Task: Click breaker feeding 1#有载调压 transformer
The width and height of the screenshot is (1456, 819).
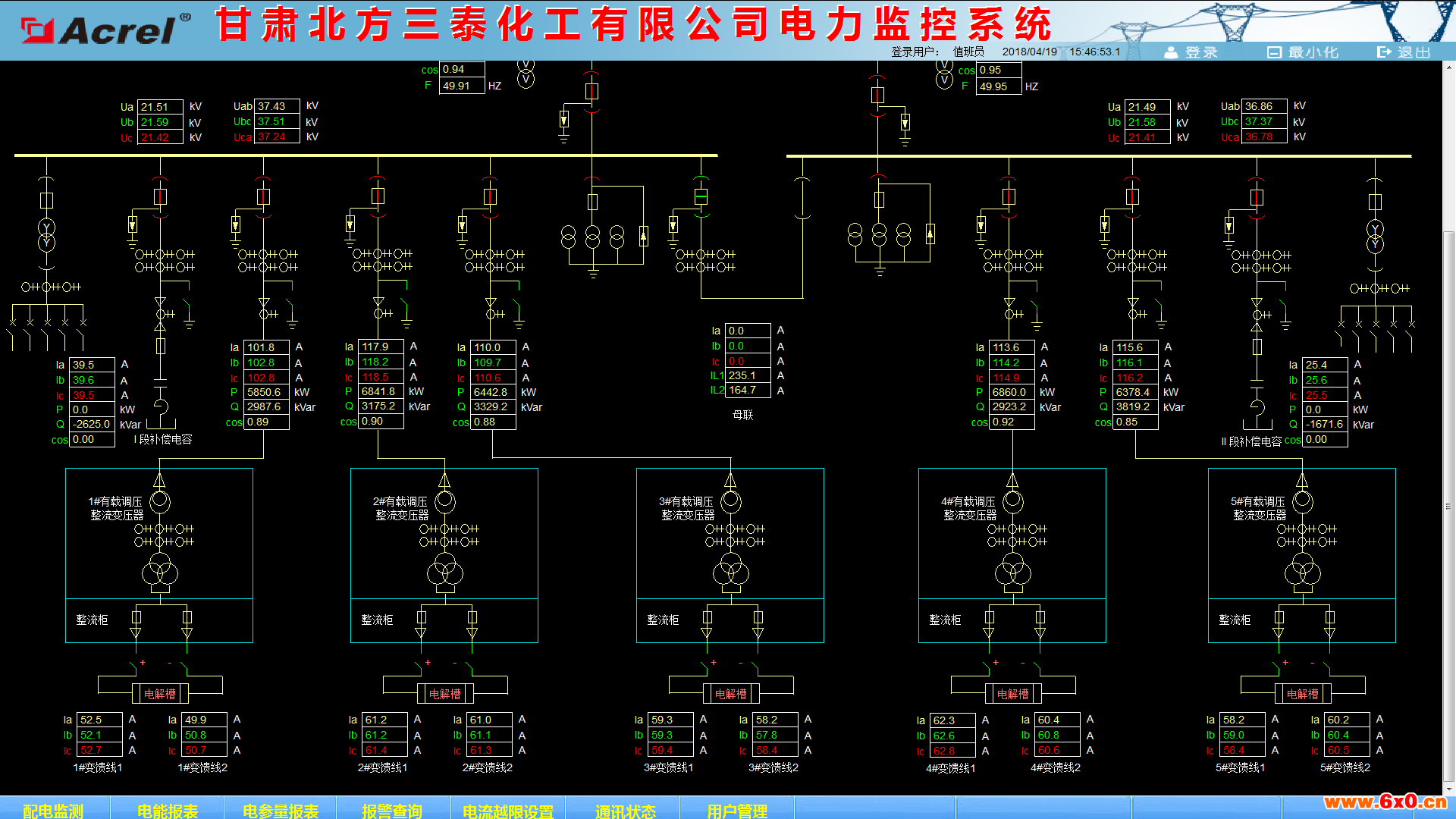Action: (263, 197)
